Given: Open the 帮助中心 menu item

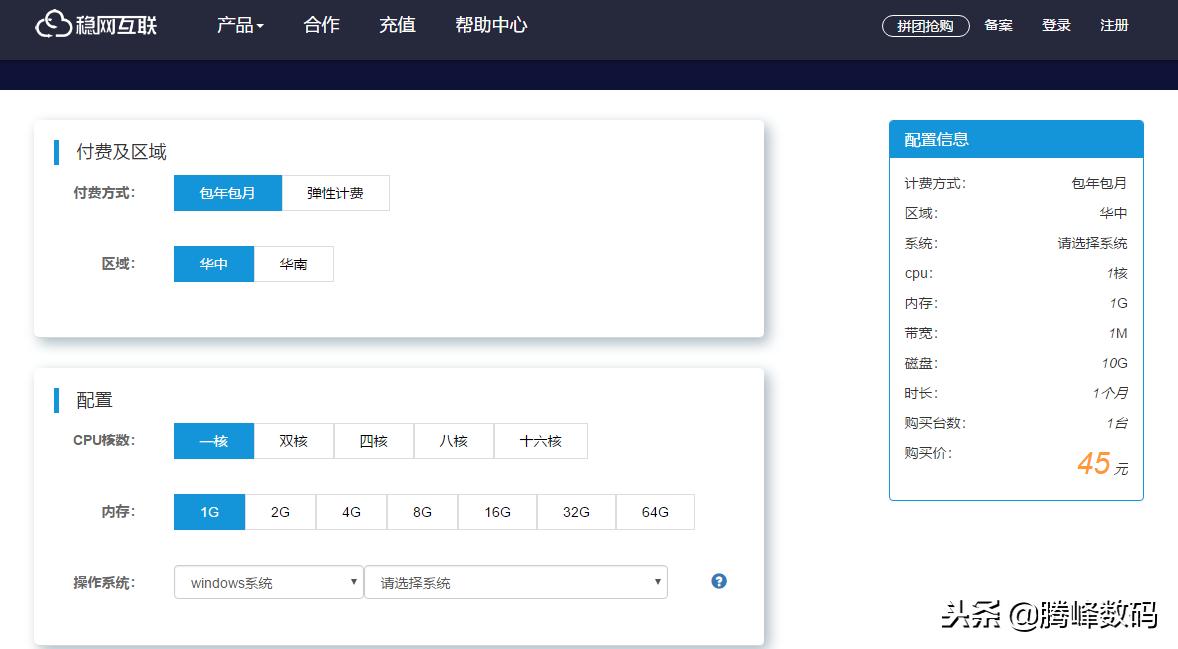Looking at the screenshot, I should point(490,25).
